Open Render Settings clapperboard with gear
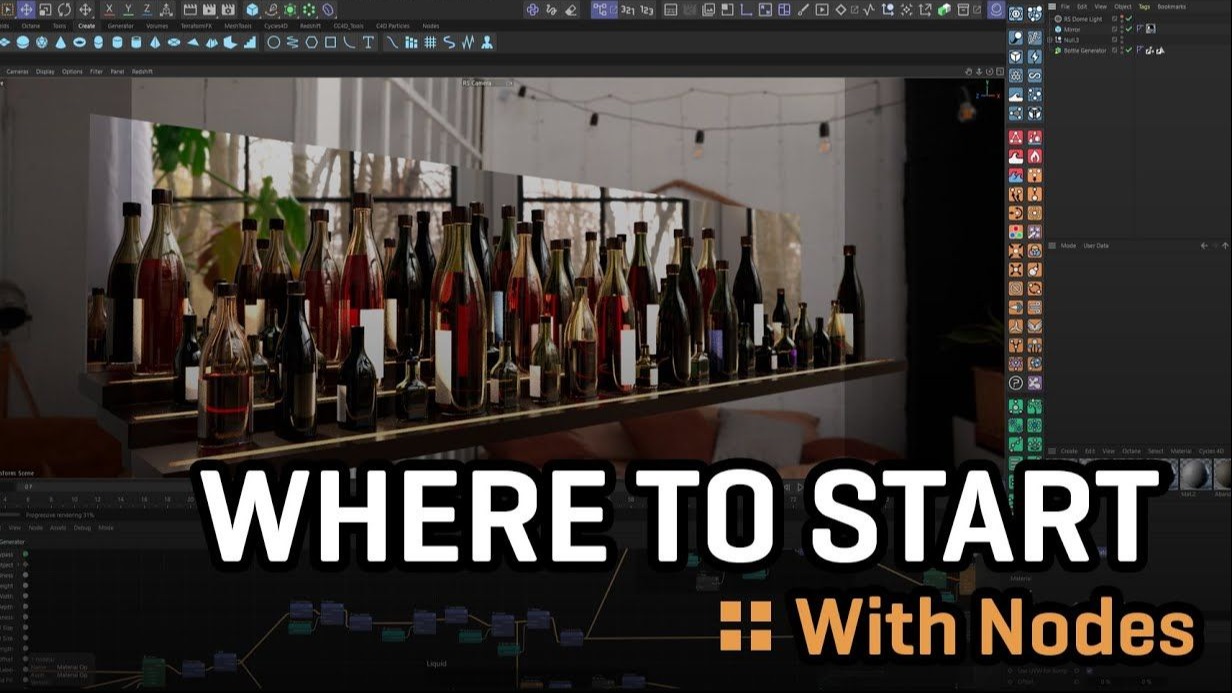The width and height of the screenshot is (1232, 693). (228, 9)
